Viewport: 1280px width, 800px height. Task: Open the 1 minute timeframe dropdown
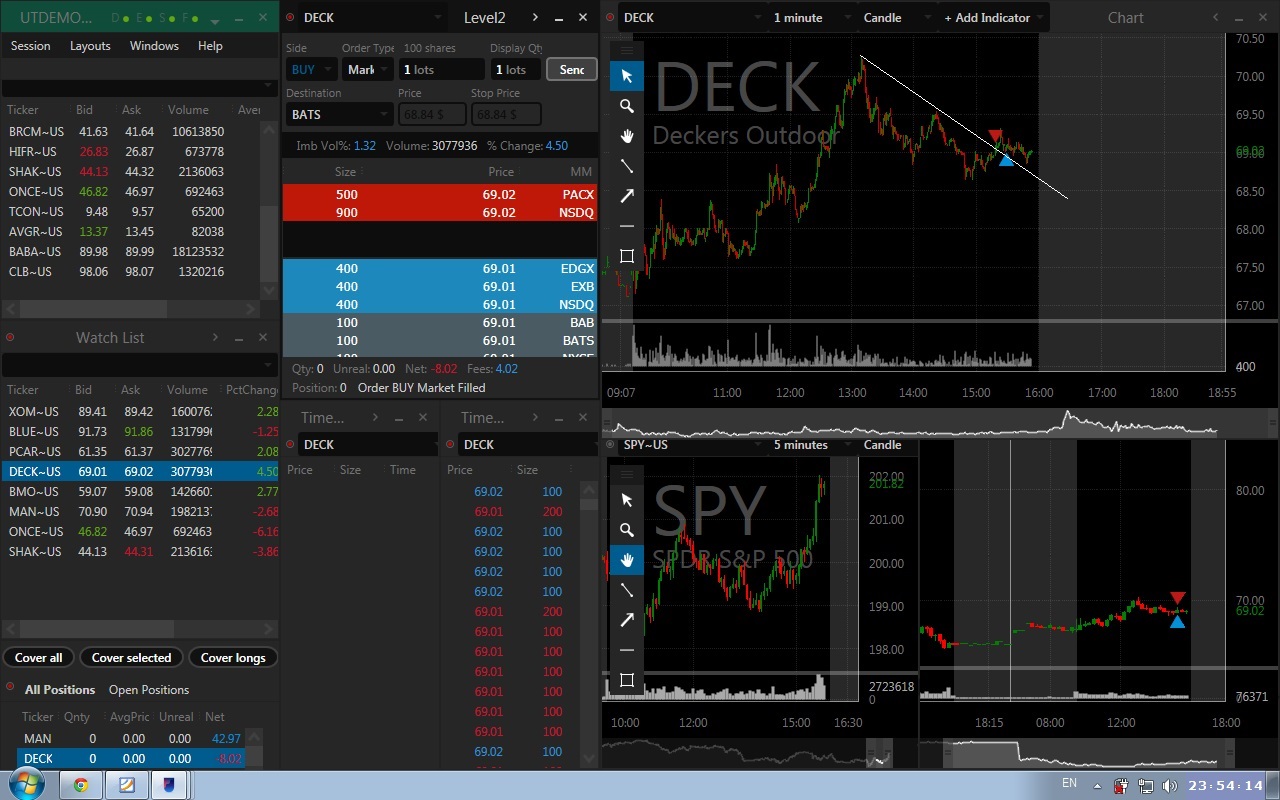pyautogui.click(x=812, y=18)
